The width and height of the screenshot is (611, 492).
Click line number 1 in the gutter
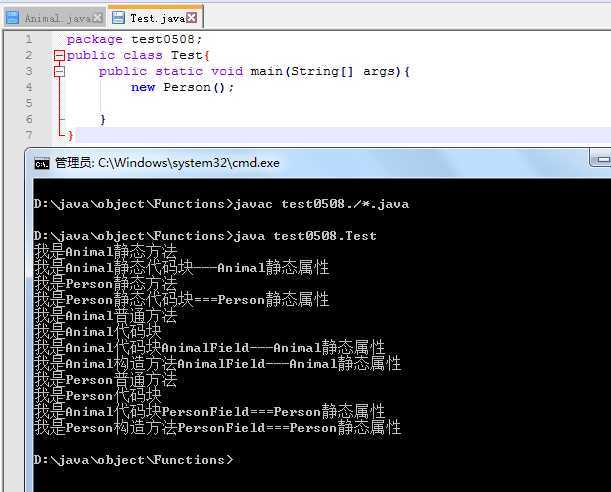28,39
